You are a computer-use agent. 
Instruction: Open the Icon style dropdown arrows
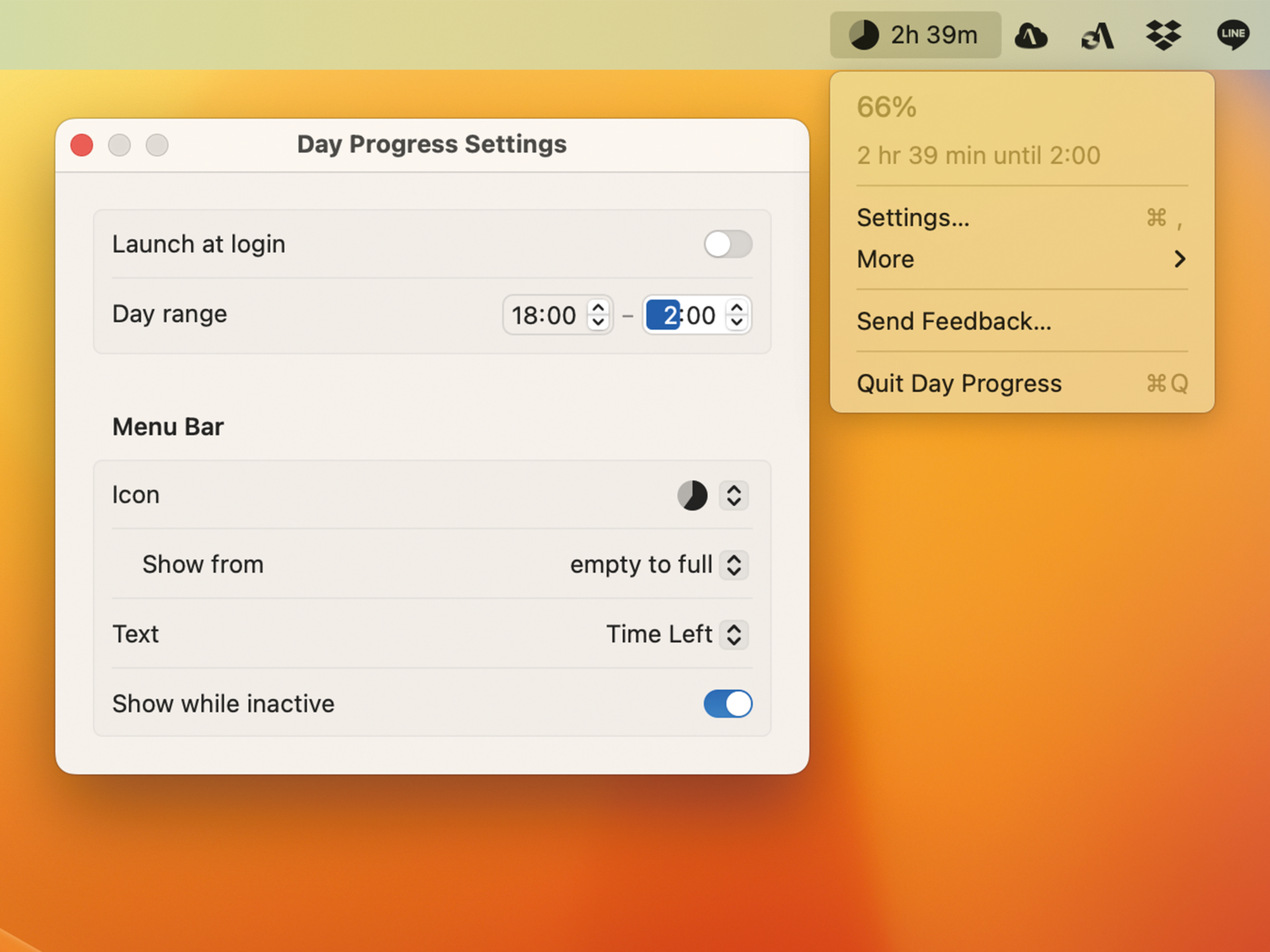click(x=734, y=495)
